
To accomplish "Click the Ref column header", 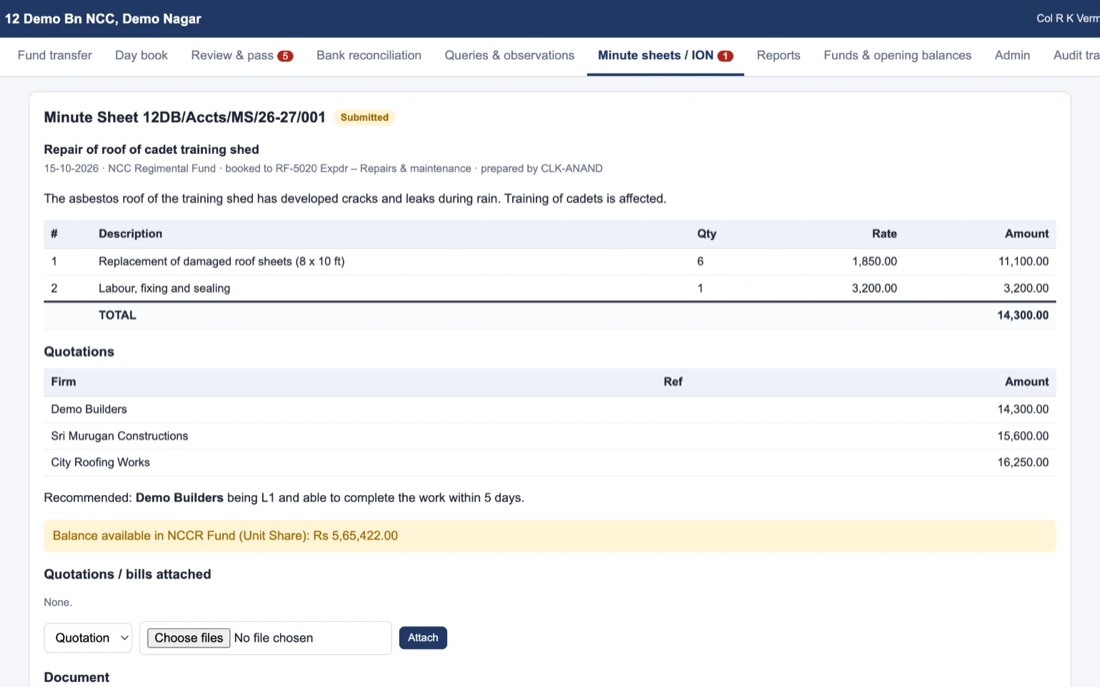I will pos(673,382).
